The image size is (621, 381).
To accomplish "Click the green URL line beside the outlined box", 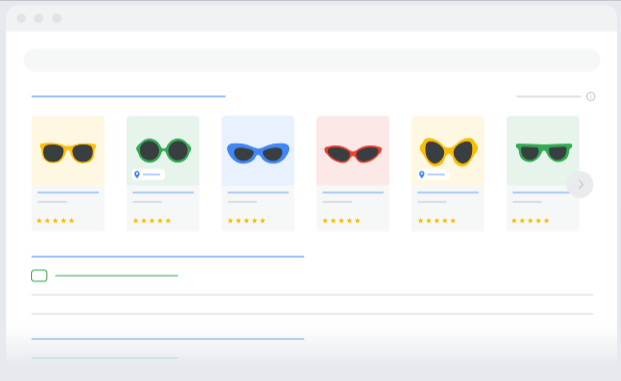I will click(x=116, y=276).
